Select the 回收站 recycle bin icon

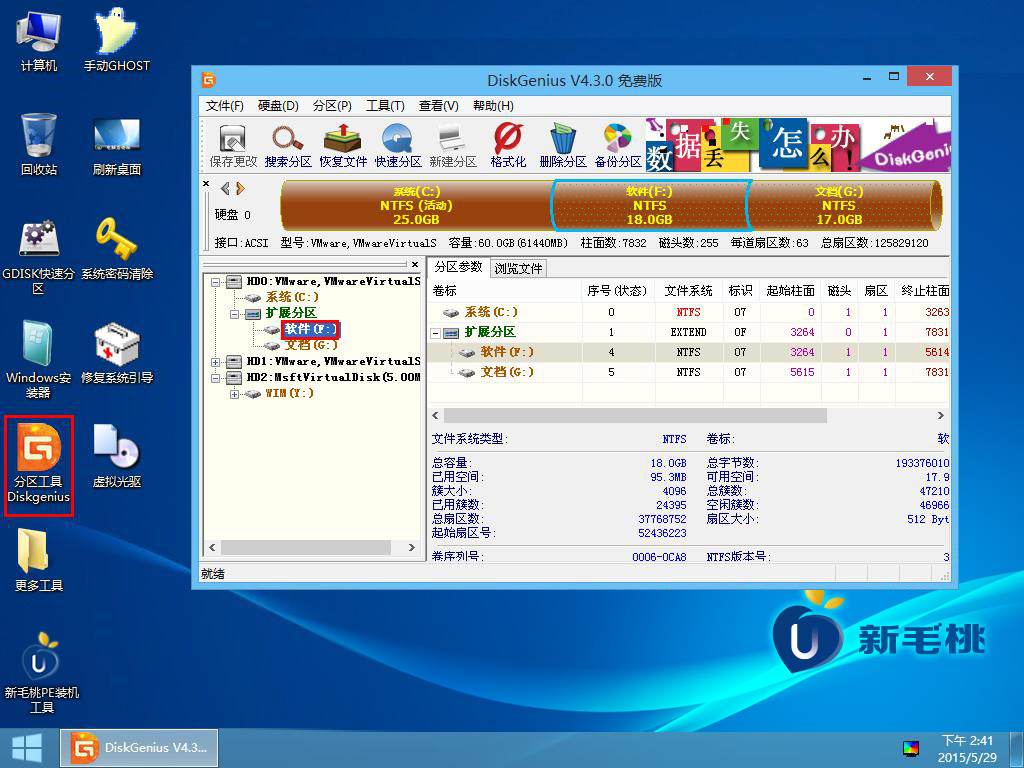click(x=39, y=144)
